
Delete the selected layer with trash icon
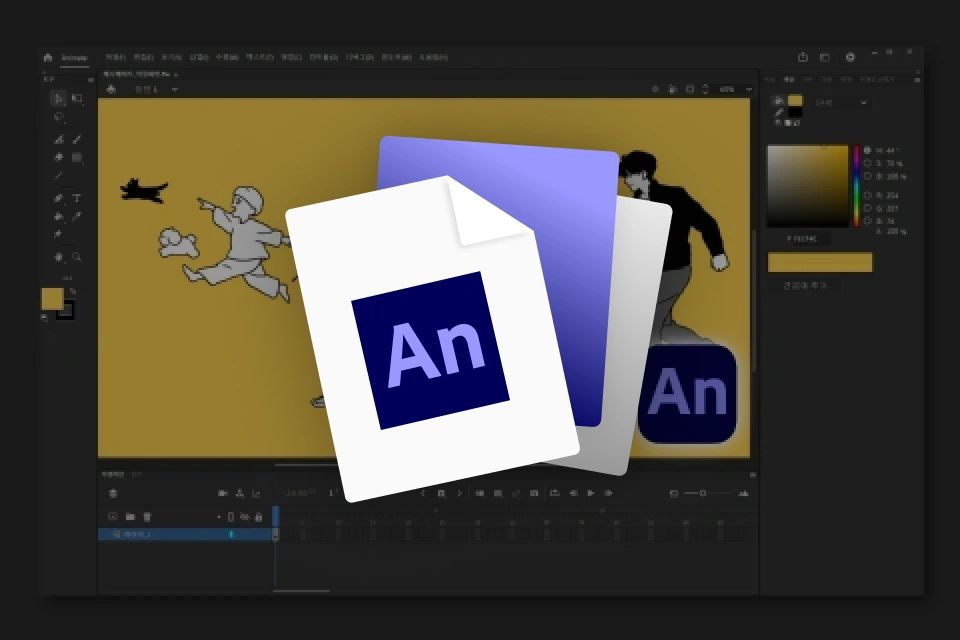(x=147, y=517)
